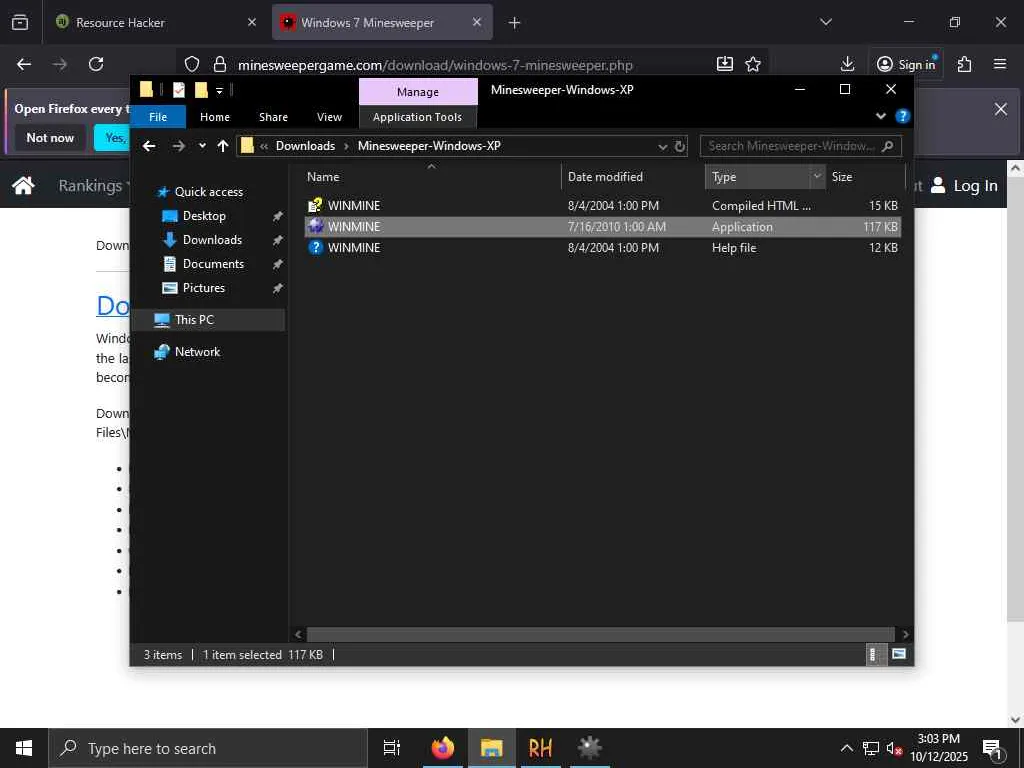Click Properties icon in quick access toolbar
The height and width of the screenshot is (768, 1024).
pos(178,90)
